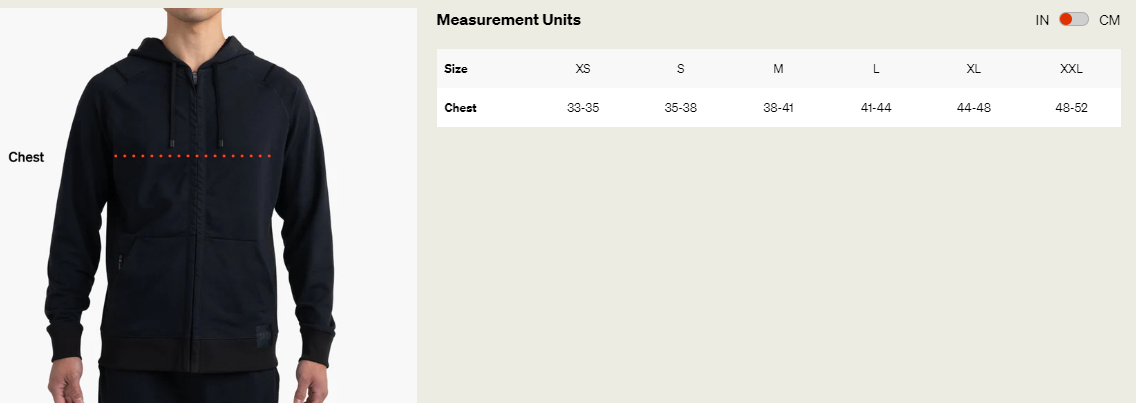Select the M size column header
Screen dimensions: 1136x403
click(x=778, y=69)
